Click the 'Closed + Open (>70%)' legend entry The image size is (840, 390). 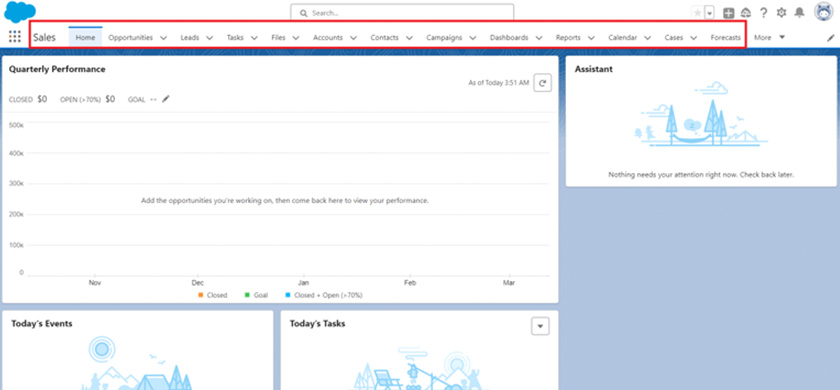324,295
